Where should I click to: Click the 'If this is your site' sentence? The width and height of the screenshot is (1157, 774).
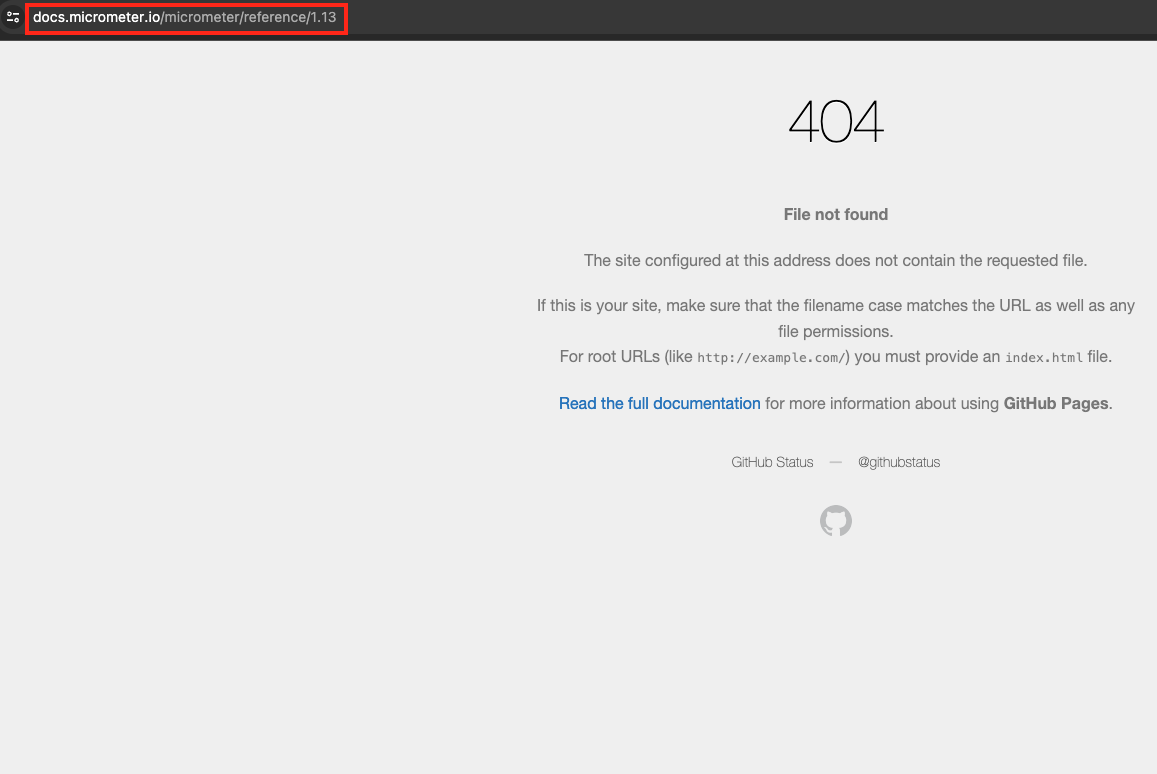(835, 306)
